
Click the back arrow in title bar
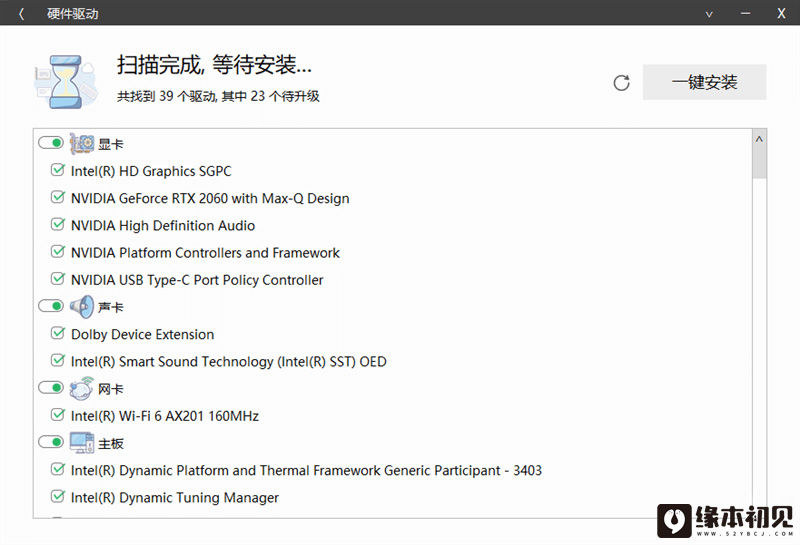click(x=21, y=14)
